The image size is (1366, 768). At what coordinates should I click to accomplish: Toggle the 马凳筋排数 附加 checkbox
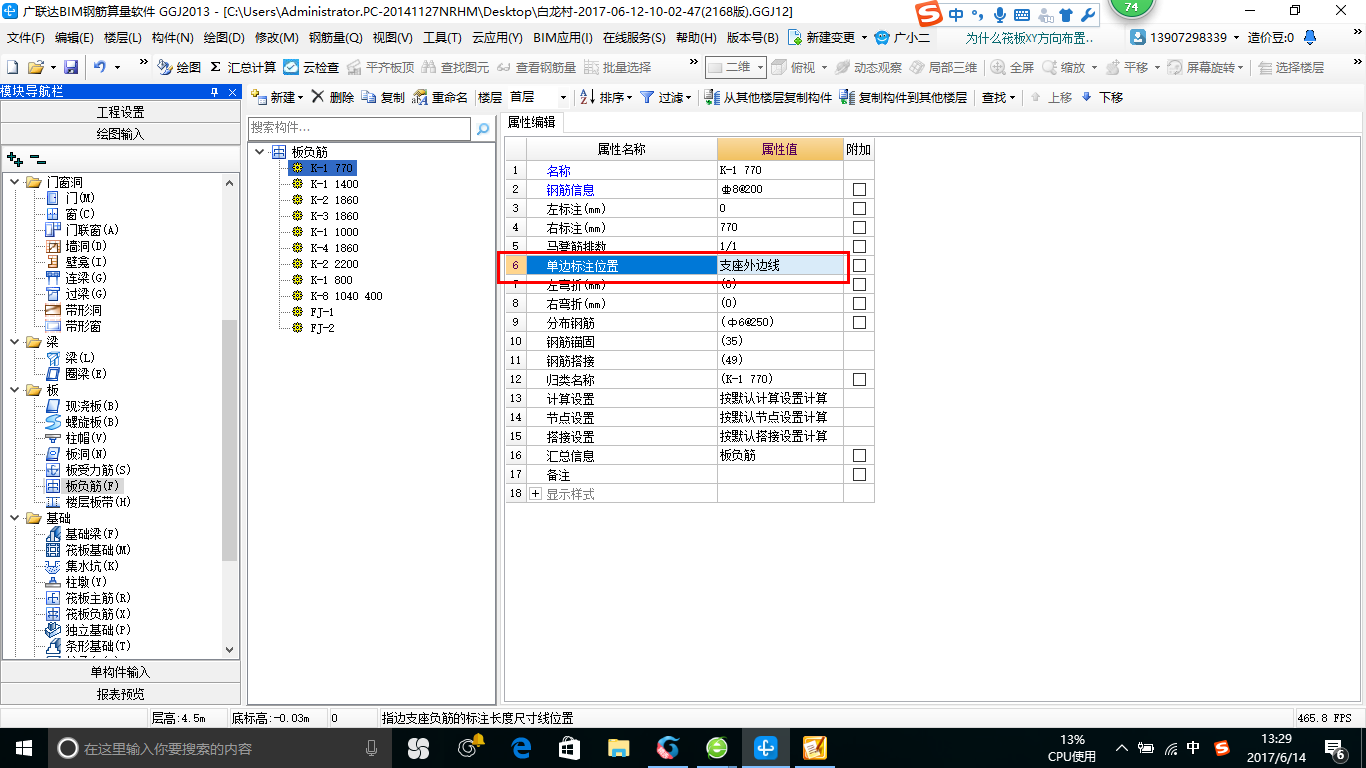pos(859,246)
